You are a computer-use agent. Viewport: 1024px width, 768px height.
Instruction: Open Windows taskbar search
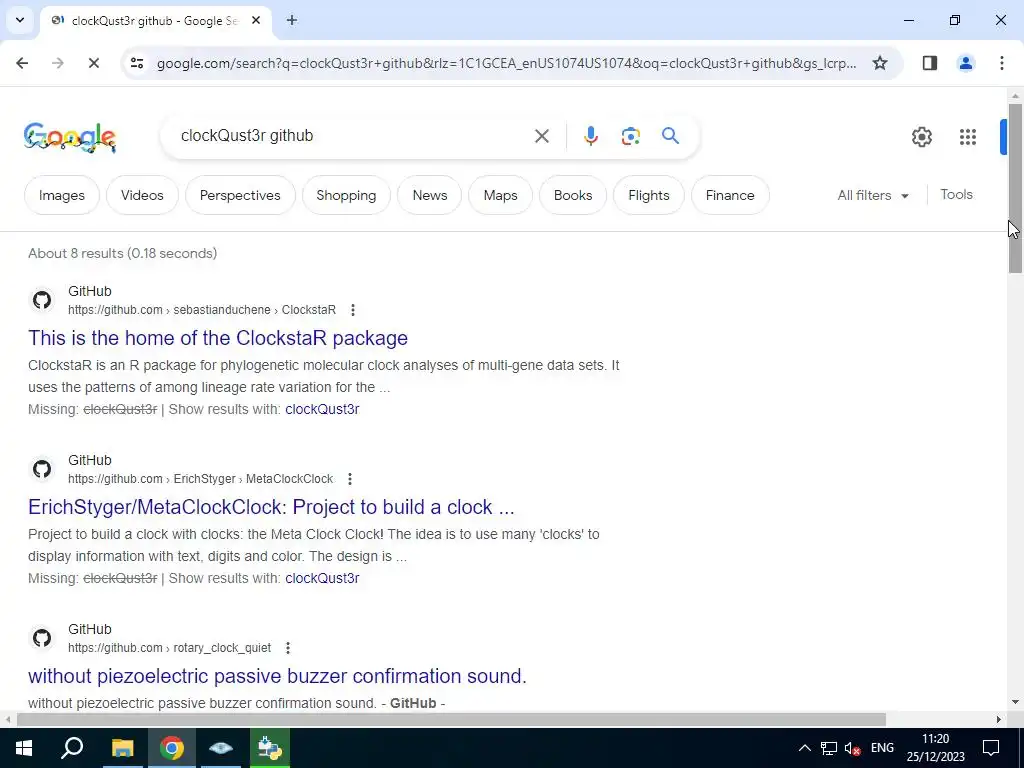(x=72, y=748)
